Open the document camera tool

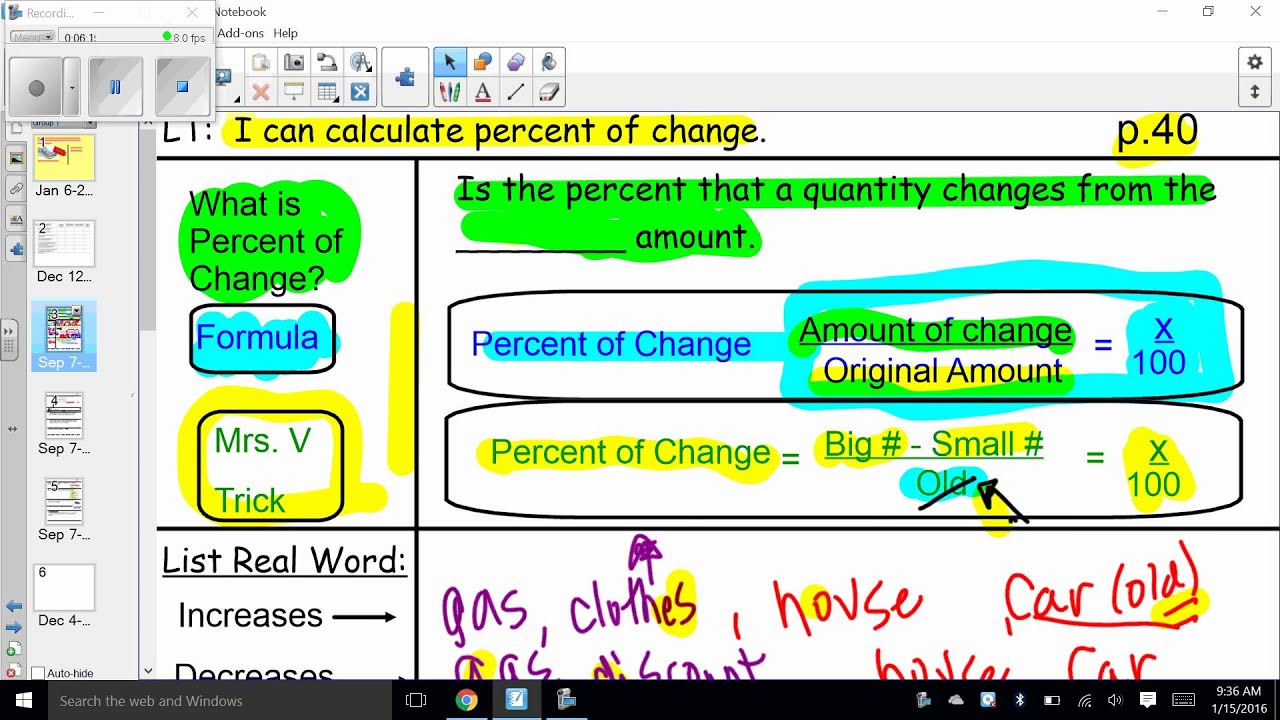[327, 62]
